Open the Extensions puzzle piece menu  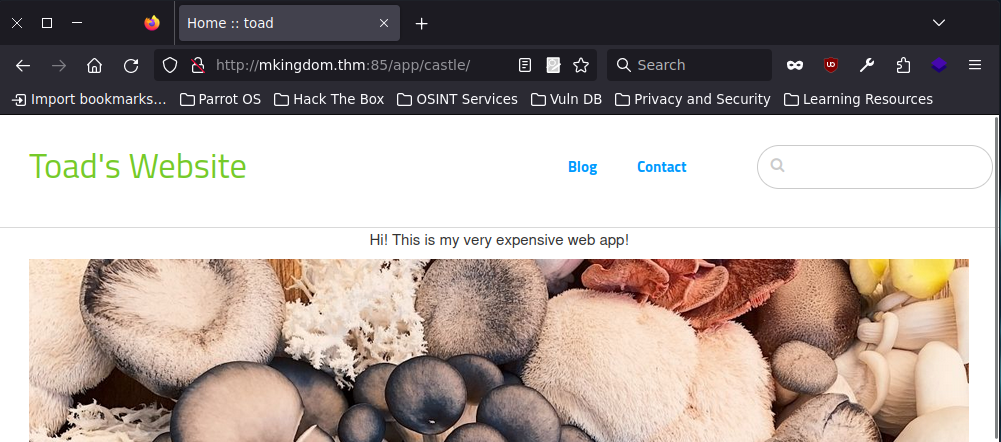click(903, 65)
